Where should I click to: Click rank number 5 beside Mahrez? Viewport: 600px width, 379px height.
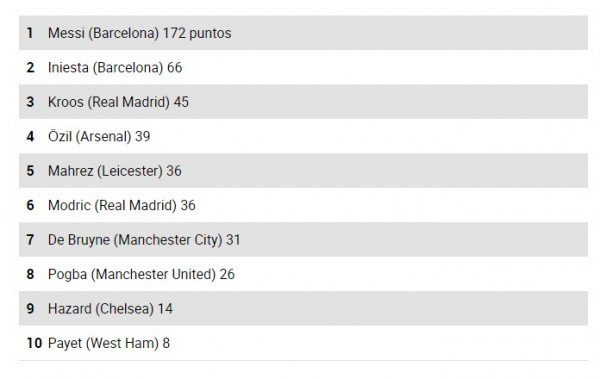pyautogui.click(x=30, y=171)
